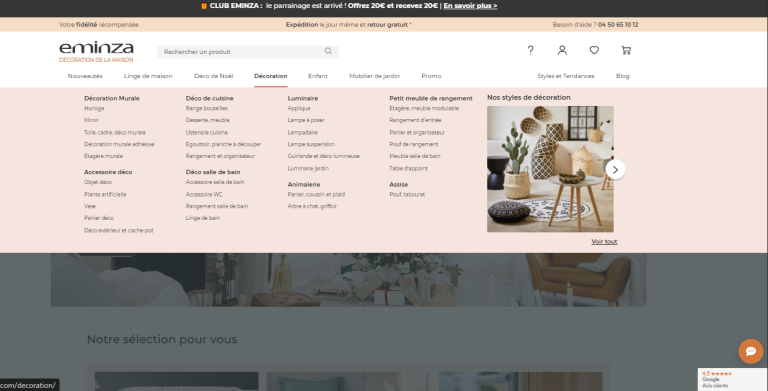Open the wishlist heart icon
Image resolution: width=768 pixels, height=391 pixels.
(594, 50)
